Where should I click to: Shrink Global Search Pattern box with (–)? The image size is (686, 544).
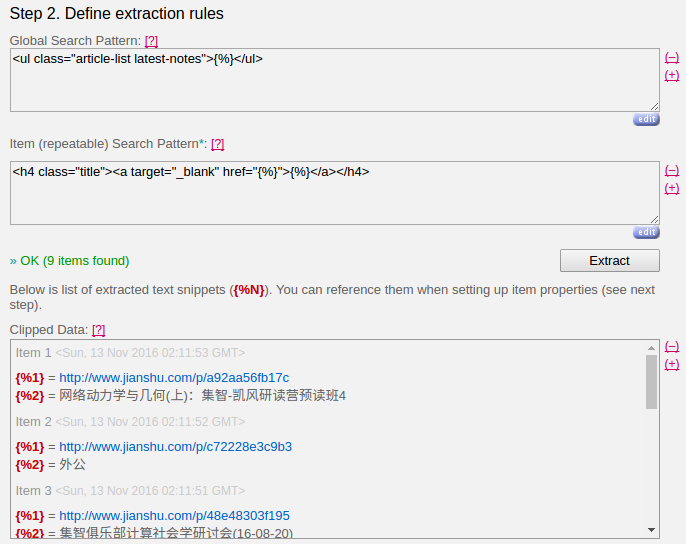672,57
